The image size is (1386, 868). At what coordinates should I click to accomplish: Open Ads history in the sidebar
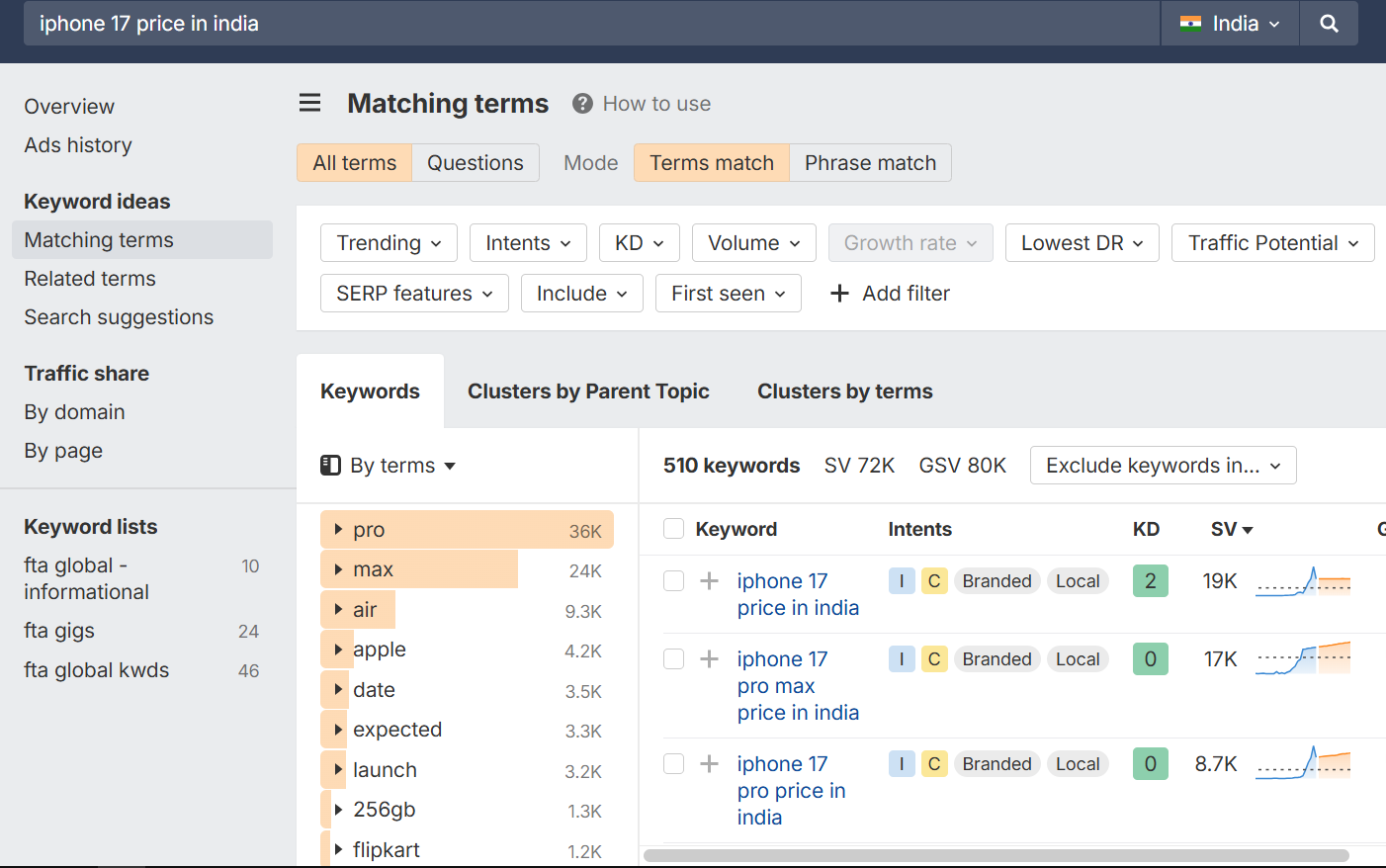78,145
